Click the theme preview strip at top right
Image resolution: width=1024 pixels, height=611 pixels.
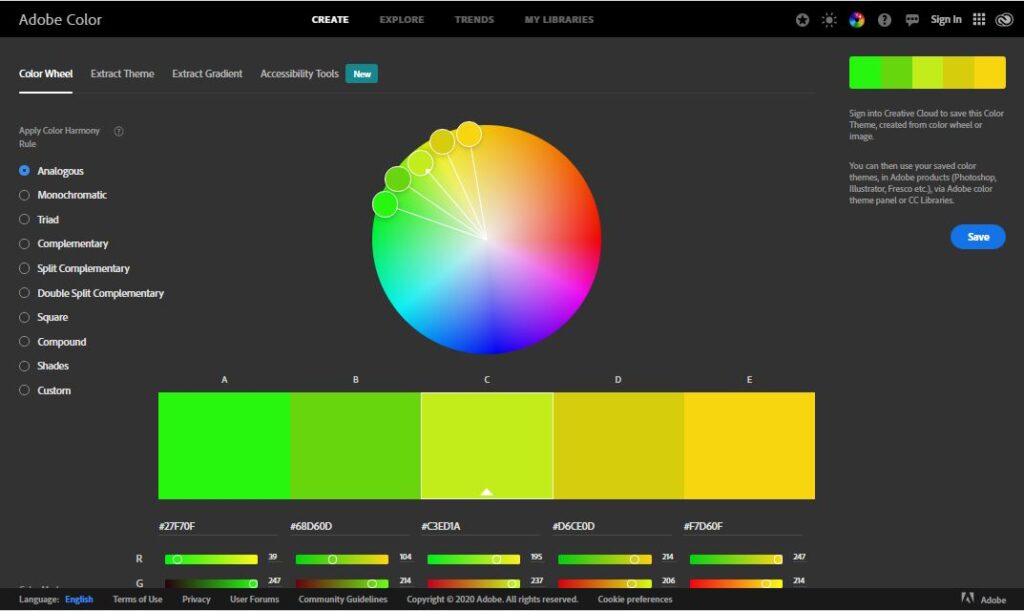click(x=927, y=72)
